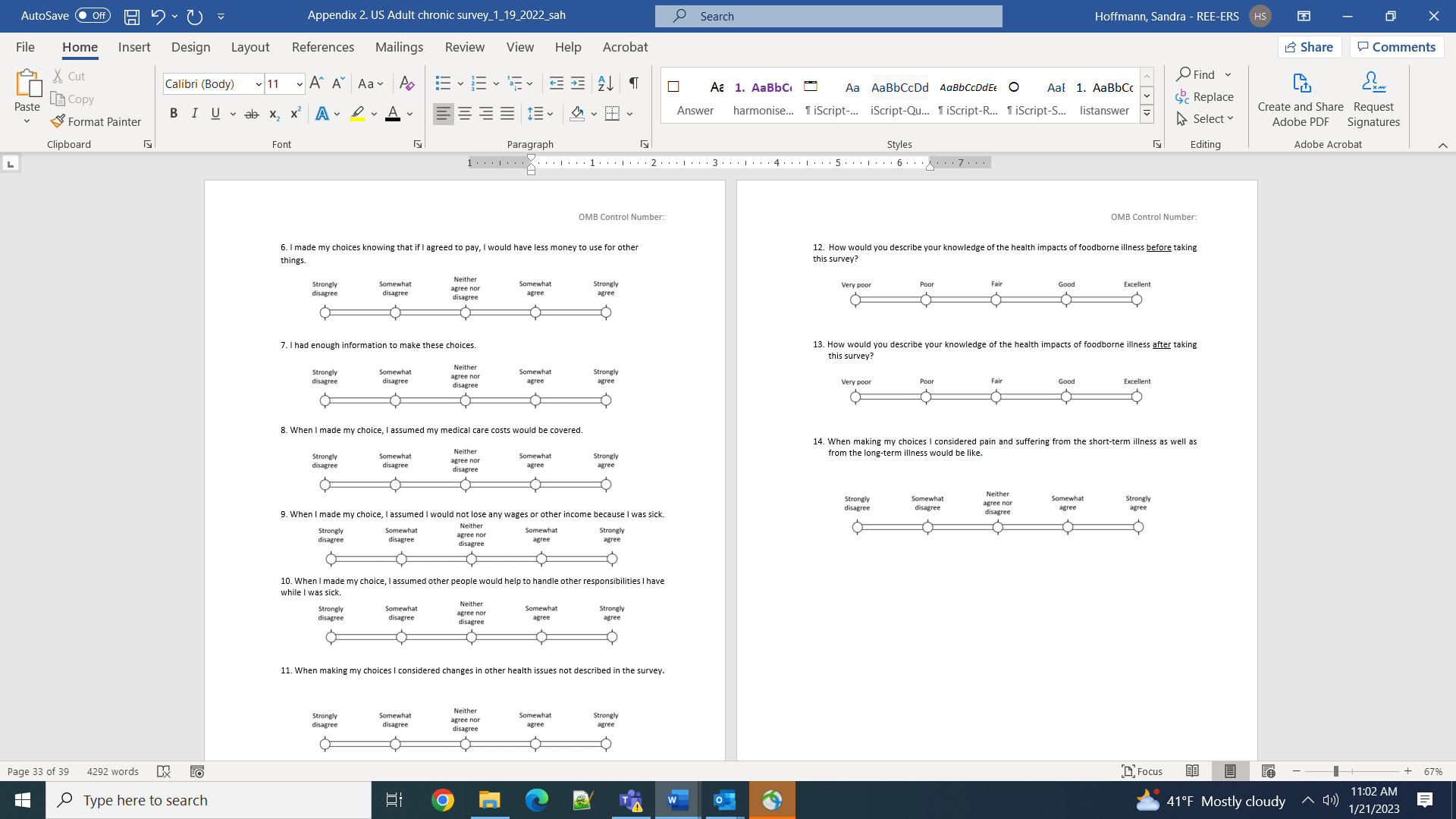Open Google Chrome from the taskbar
Screen dimensions: 1456x819
pyautogui.click(x=442, y=800)
